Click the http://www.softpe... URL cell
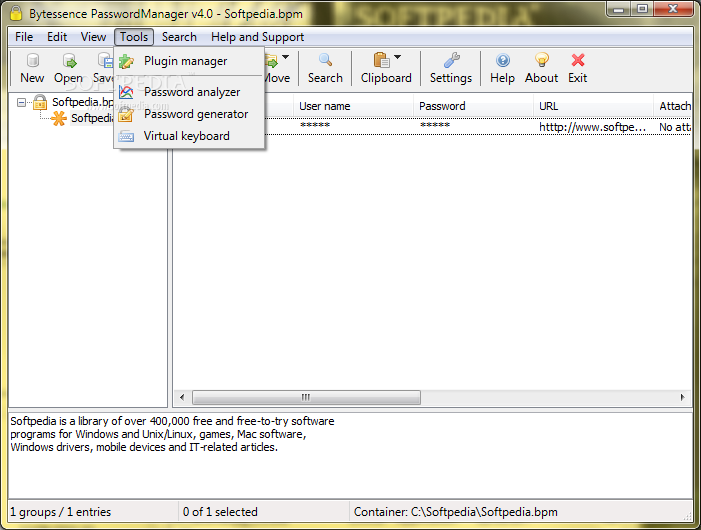Screen dimensions: 701x530 pos(593,127)
